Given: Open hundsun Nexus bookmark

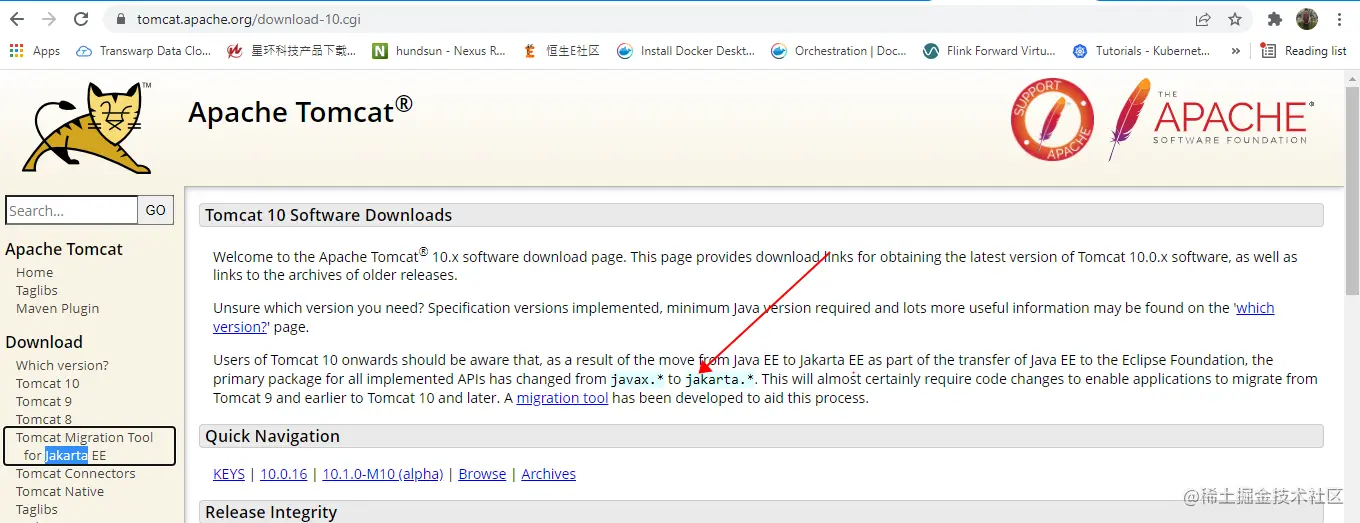Looking at the screenshot, I should [x=439, y=51].
